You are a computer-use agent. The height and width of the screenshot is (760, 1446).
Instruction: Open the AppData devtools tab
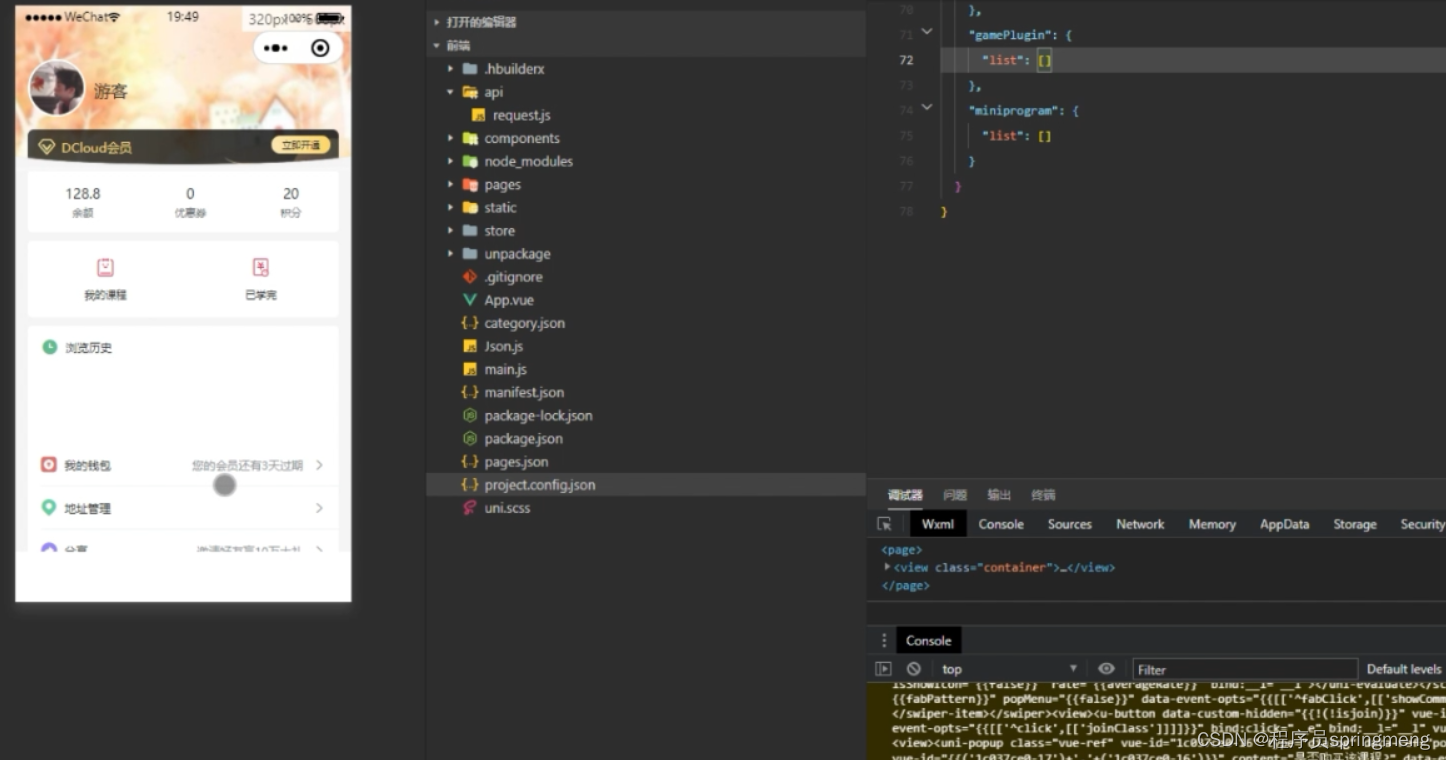click(x=1284, y=524)
